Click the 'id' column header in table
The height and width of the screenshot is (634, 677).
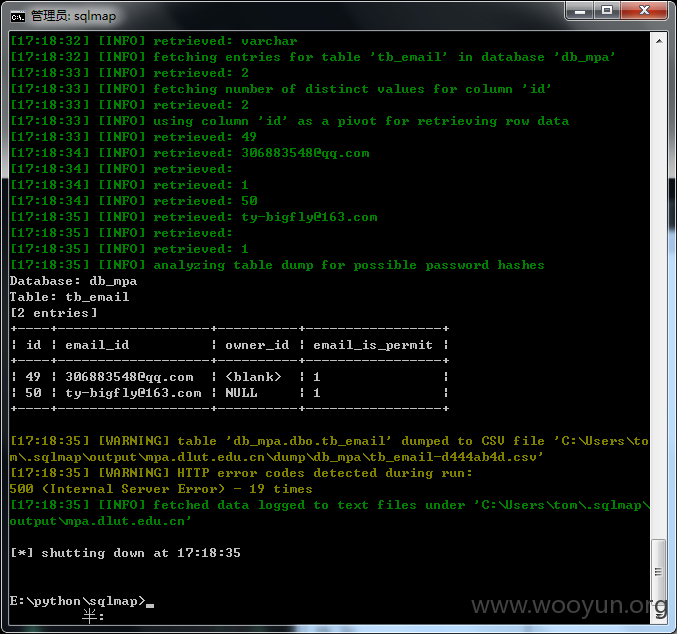tap(34, 345)
